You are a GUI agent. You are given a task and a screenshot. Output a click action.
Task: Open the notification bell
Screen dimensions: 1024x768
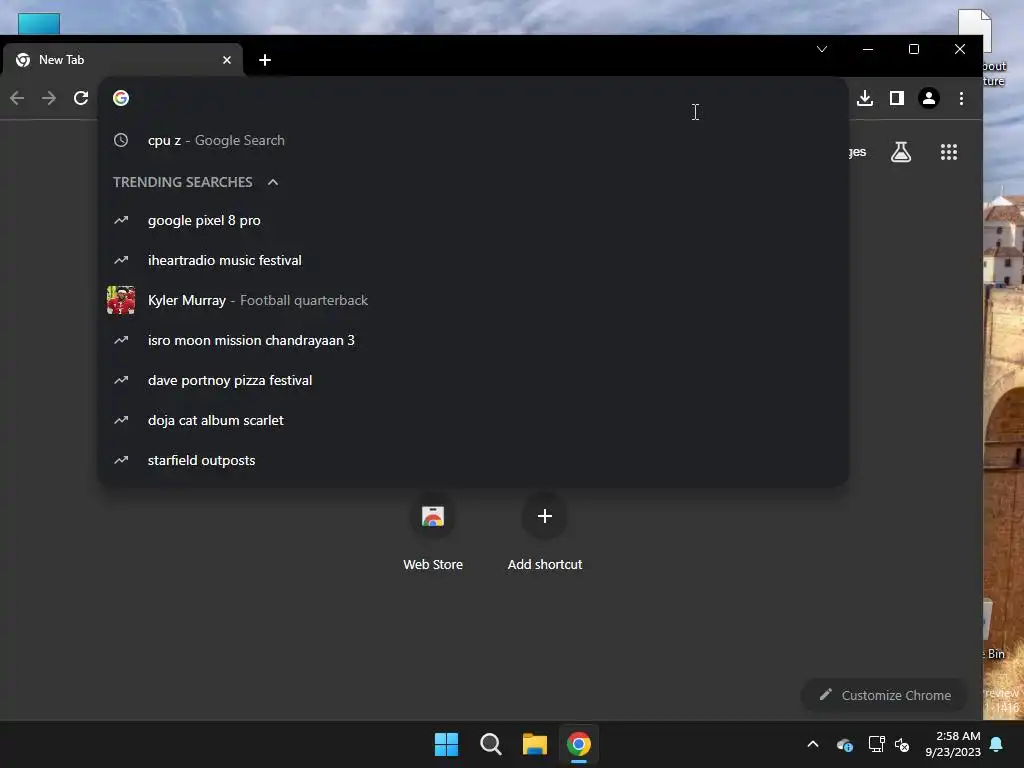pos(997,744)
